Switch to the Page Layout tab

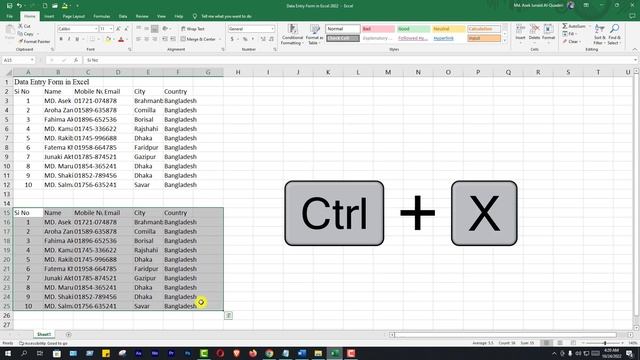[x=73, y=16]
